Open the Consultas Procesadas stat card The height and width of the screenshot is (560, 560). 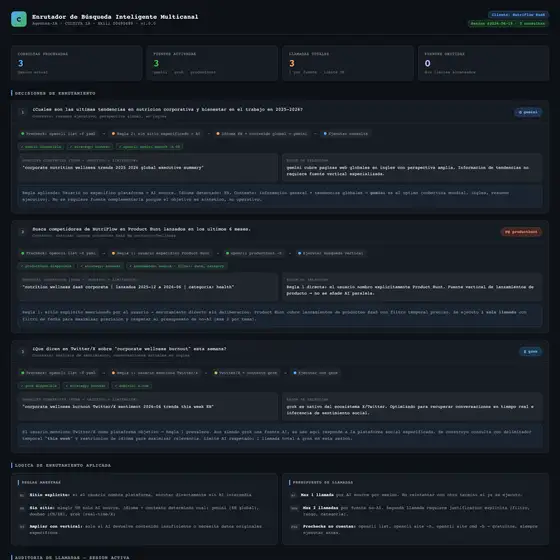76,63
